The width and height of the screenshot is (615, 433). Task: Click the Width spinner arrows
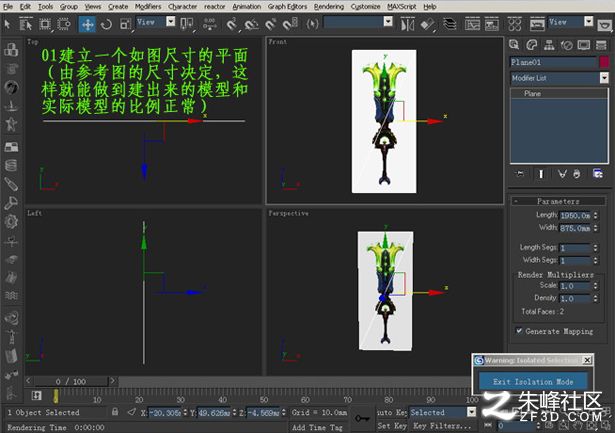595,228
